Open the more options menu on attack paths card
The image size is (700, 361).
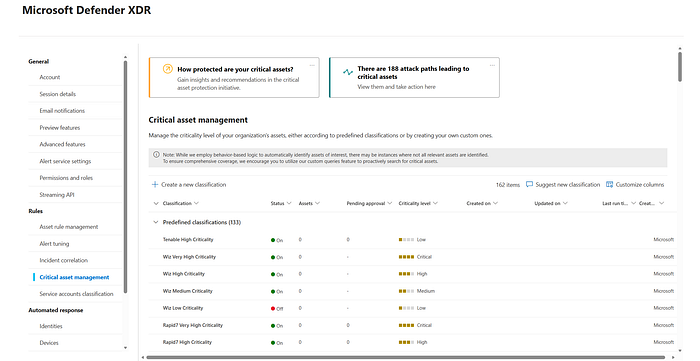click(492, 66)
